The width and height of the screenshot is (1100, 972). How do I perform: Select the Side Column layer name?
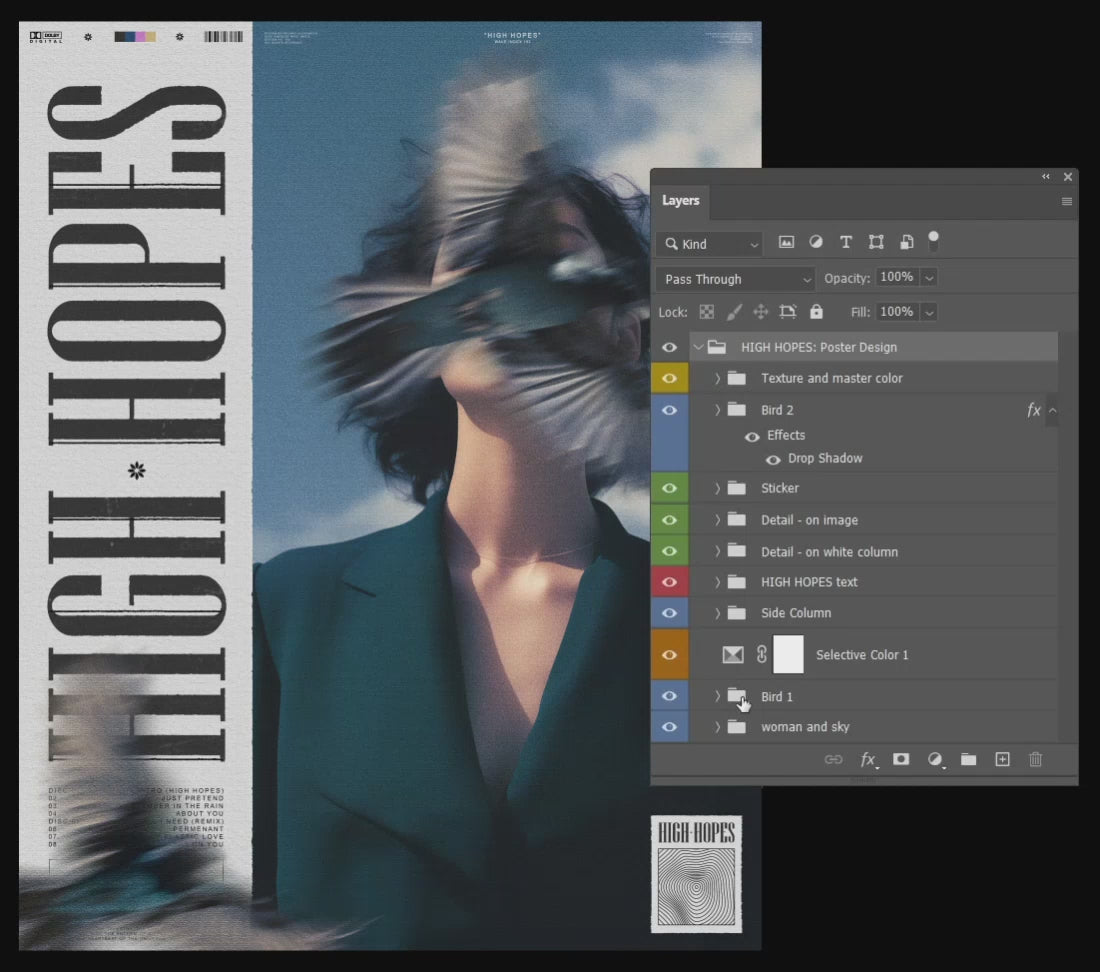pos(796,613)
